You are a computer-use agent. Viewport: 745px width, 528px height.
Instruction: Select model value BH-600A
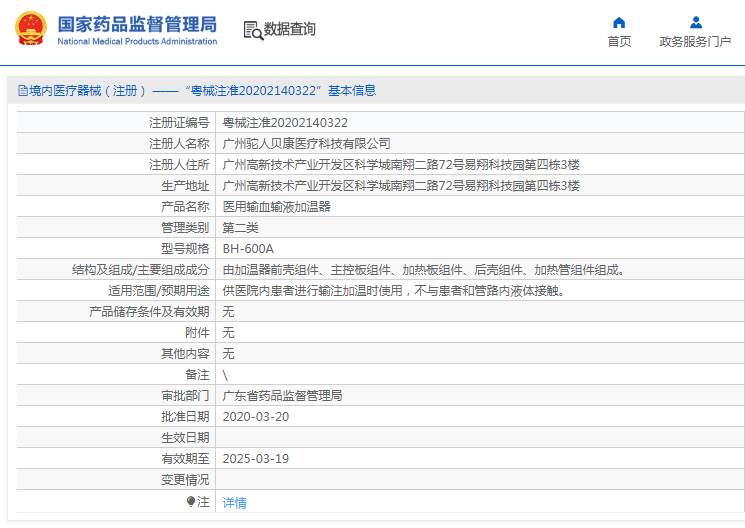coord(248,249)
